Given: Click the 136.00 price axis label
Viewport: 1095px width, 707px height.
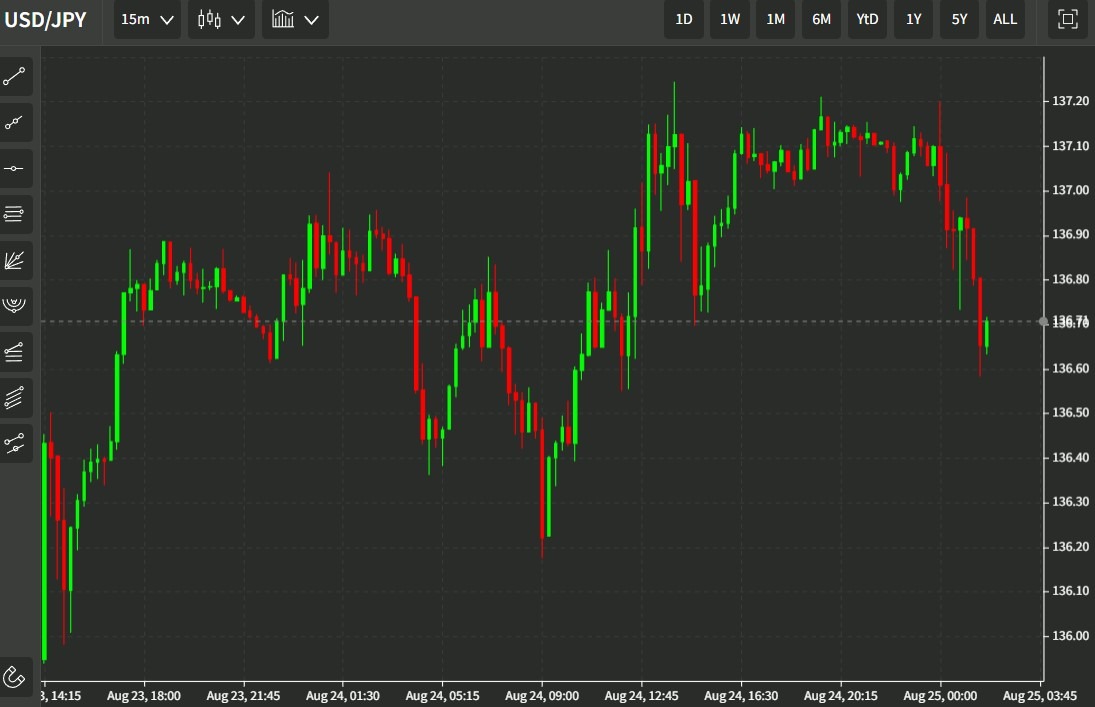Looking at the screenshot, I should click(1070, 636).
